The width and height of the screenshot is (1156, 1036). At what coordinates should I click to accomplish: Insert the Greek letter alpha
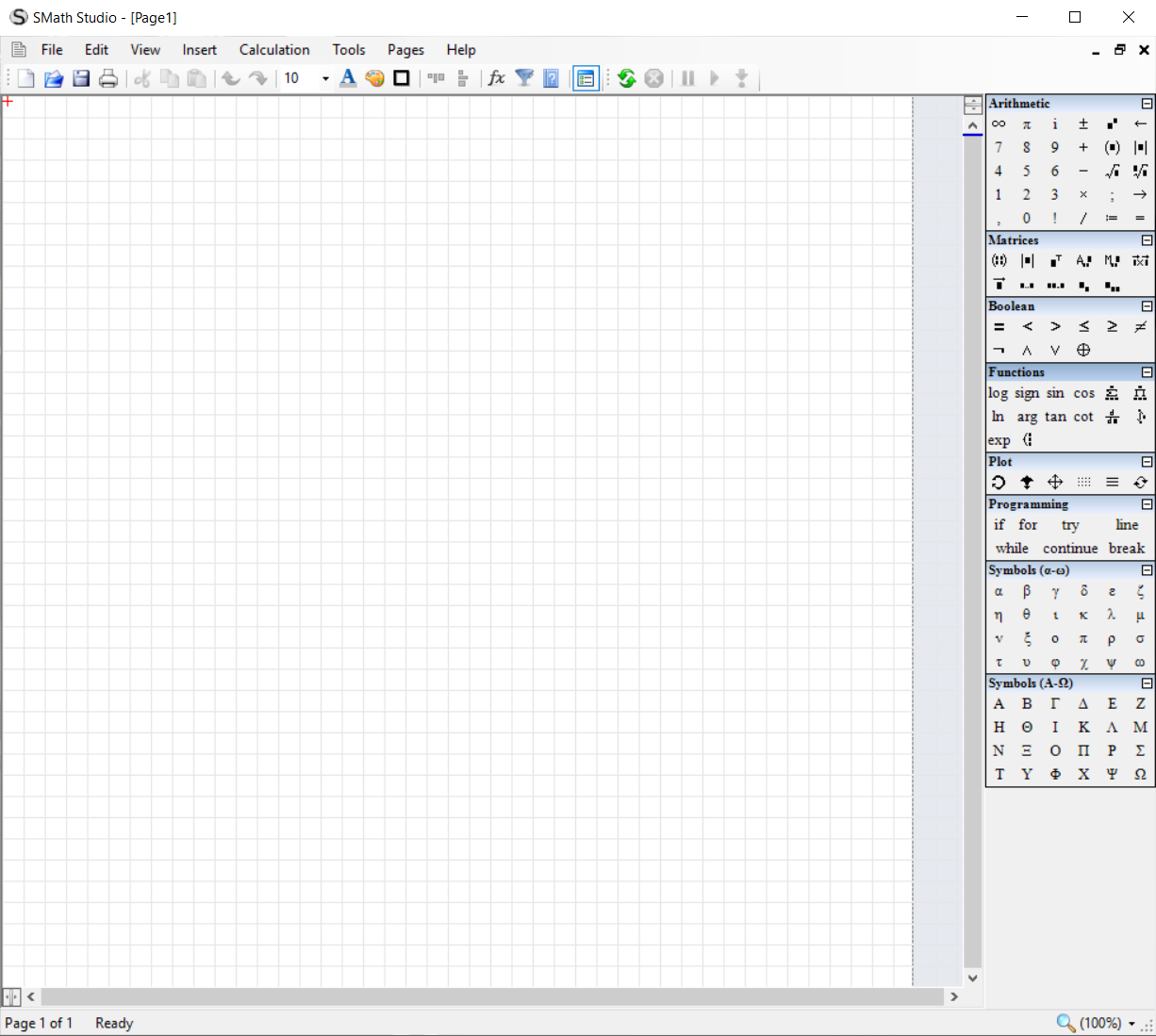[x=999, y=591]
